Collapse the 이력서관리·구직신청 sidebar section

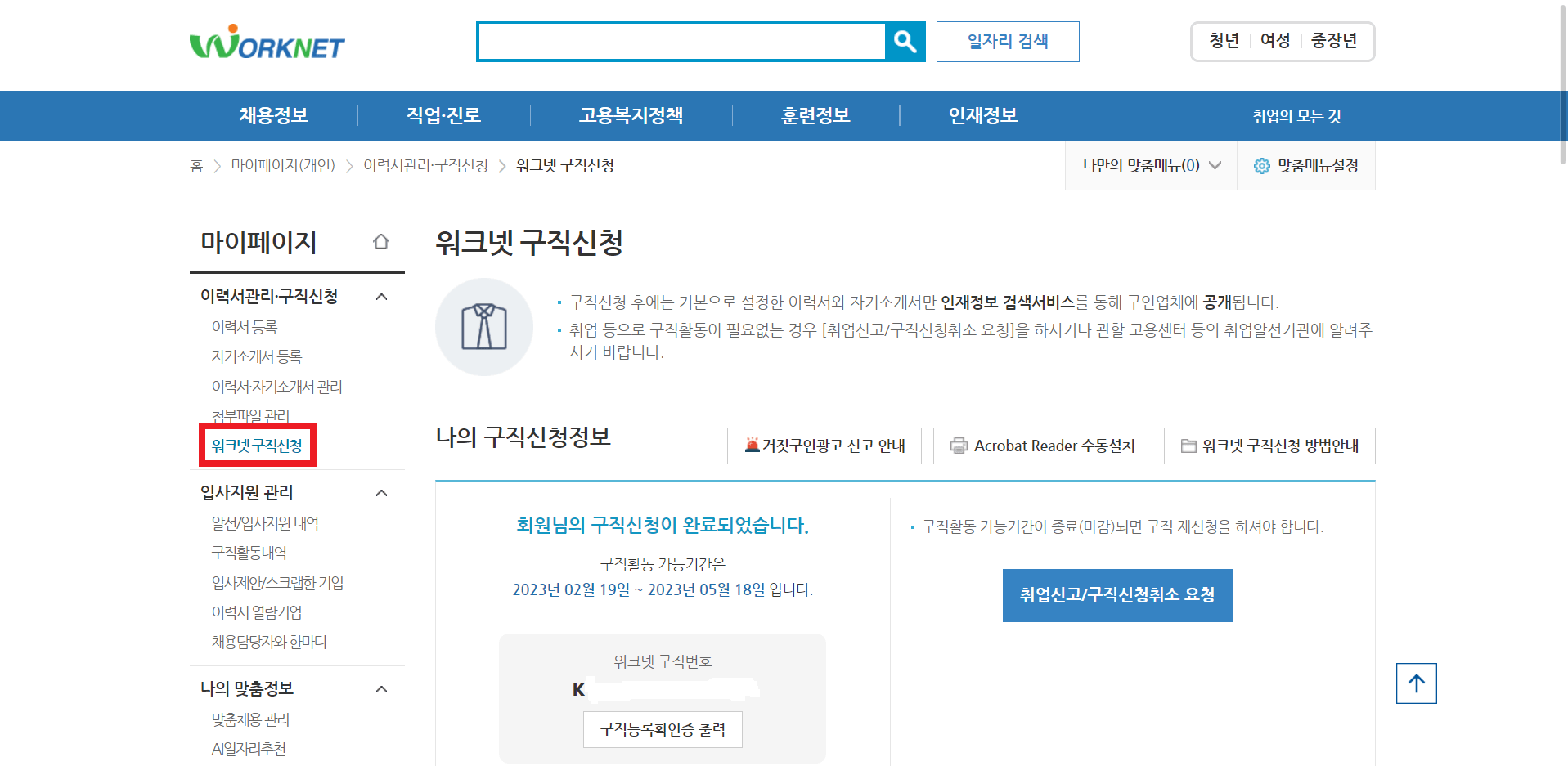[381, 297]
